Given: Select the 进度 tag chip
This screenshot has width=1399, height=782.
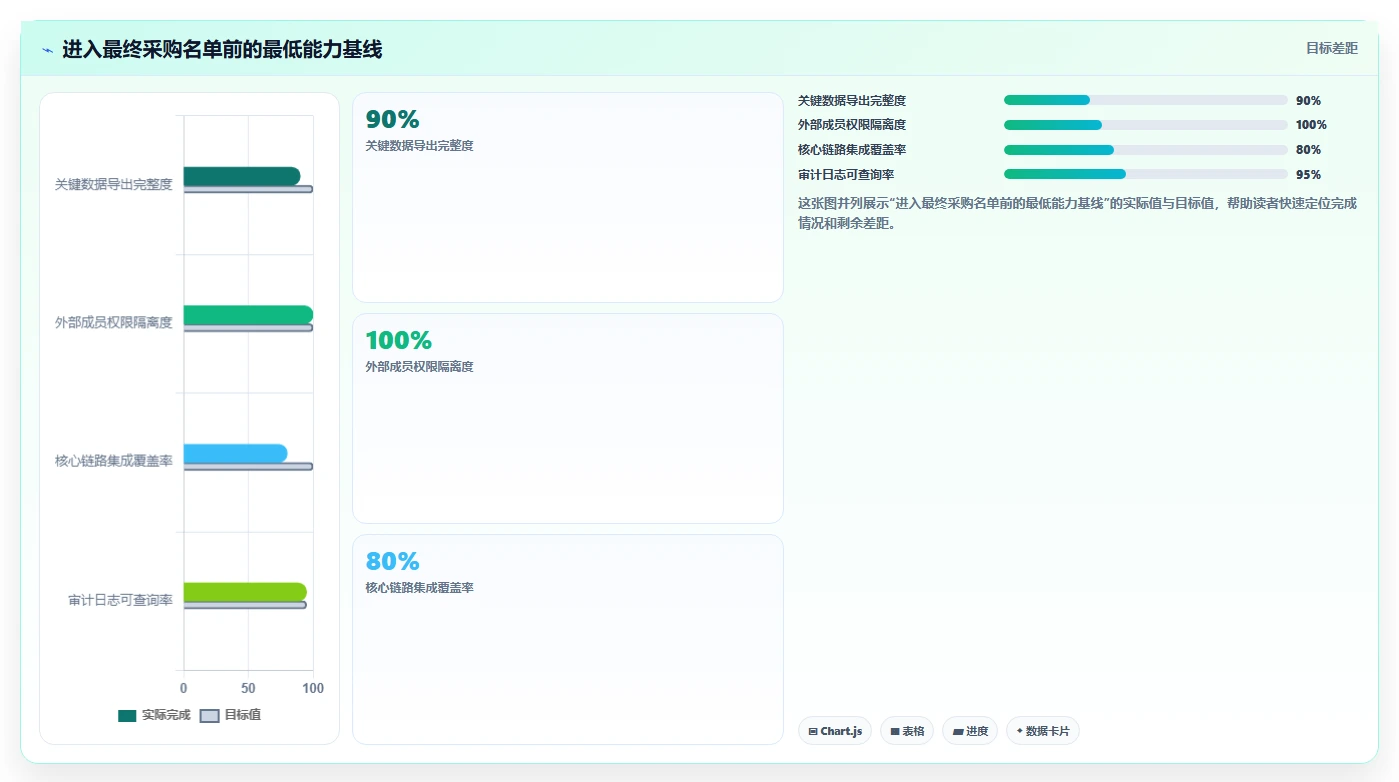Looking at the screenshot, I should tap(970, 731).
